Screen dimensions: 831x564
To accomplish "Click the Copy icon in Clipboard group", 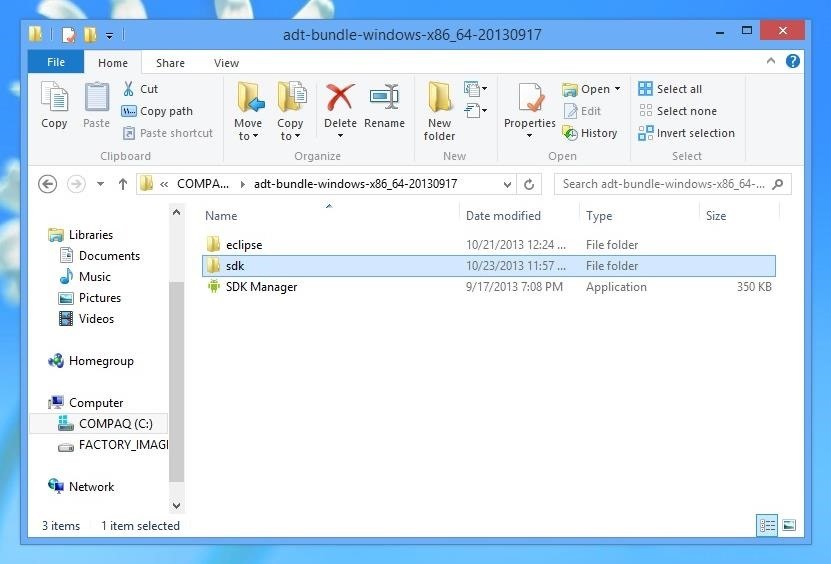I will pyautogui.click(x=54, y=105).
